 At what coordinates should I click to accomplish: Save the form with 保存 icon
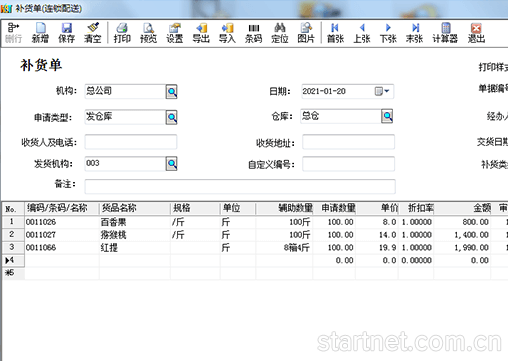pyautogui.click(x=66, y=33)
